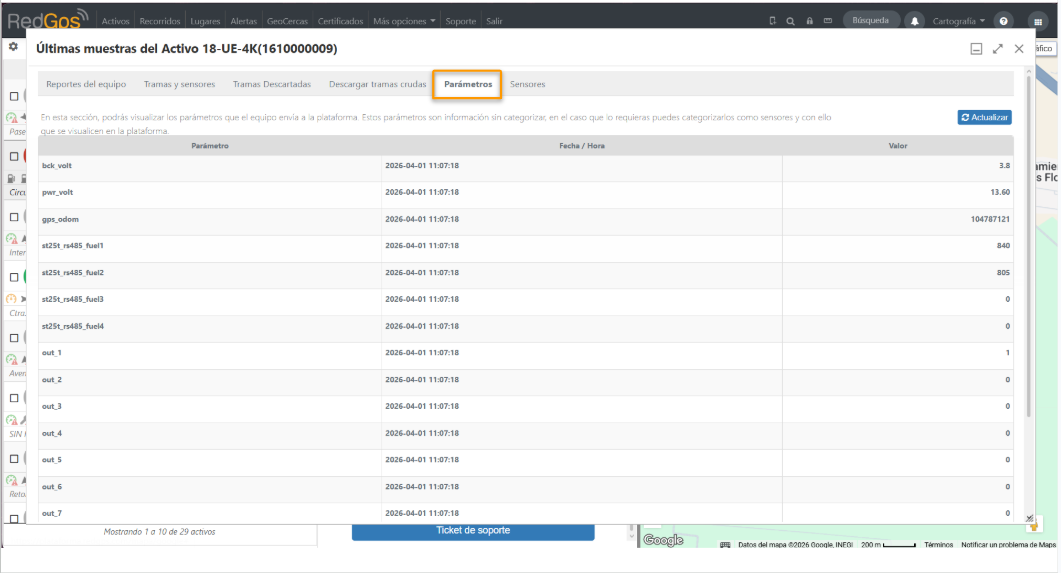Click the Ticket de soporte button

[x=473, y=530]
